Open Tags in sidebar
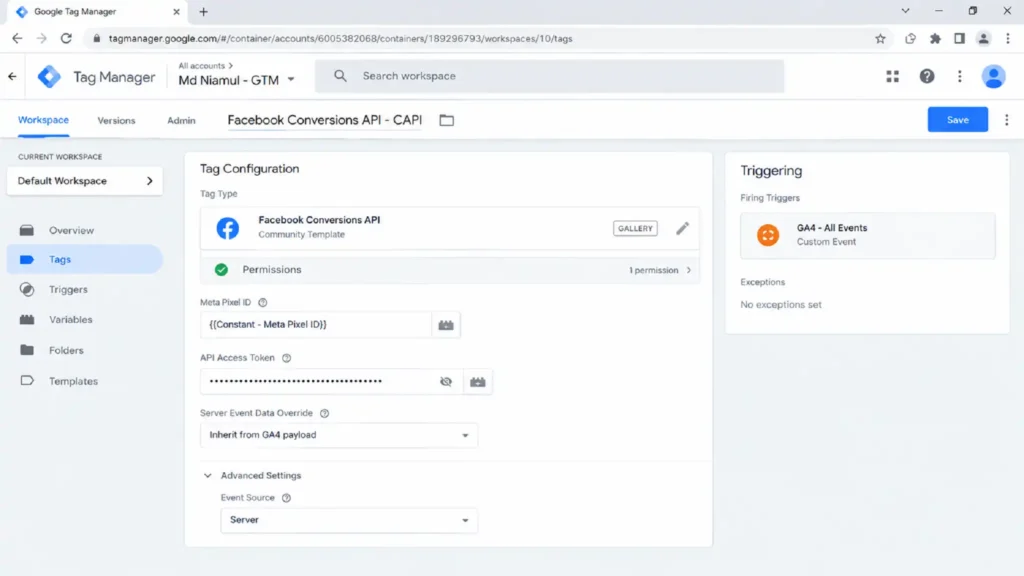Image resolution: width=1024 pixels, height=576 pixels. (x=85, y=259)
